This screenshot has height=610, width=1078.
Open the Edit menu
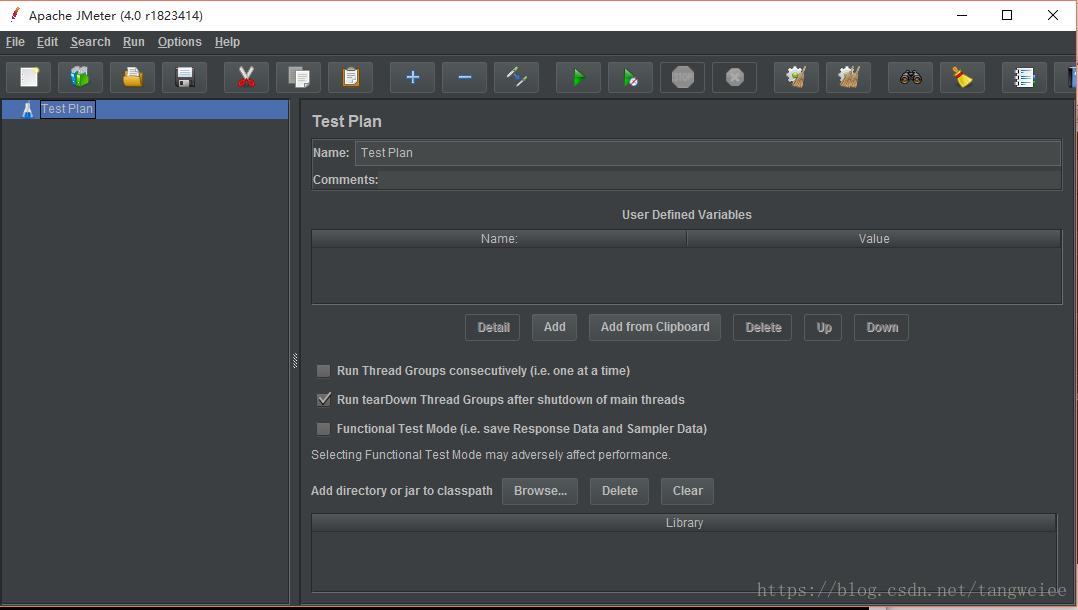coord(47,42)
